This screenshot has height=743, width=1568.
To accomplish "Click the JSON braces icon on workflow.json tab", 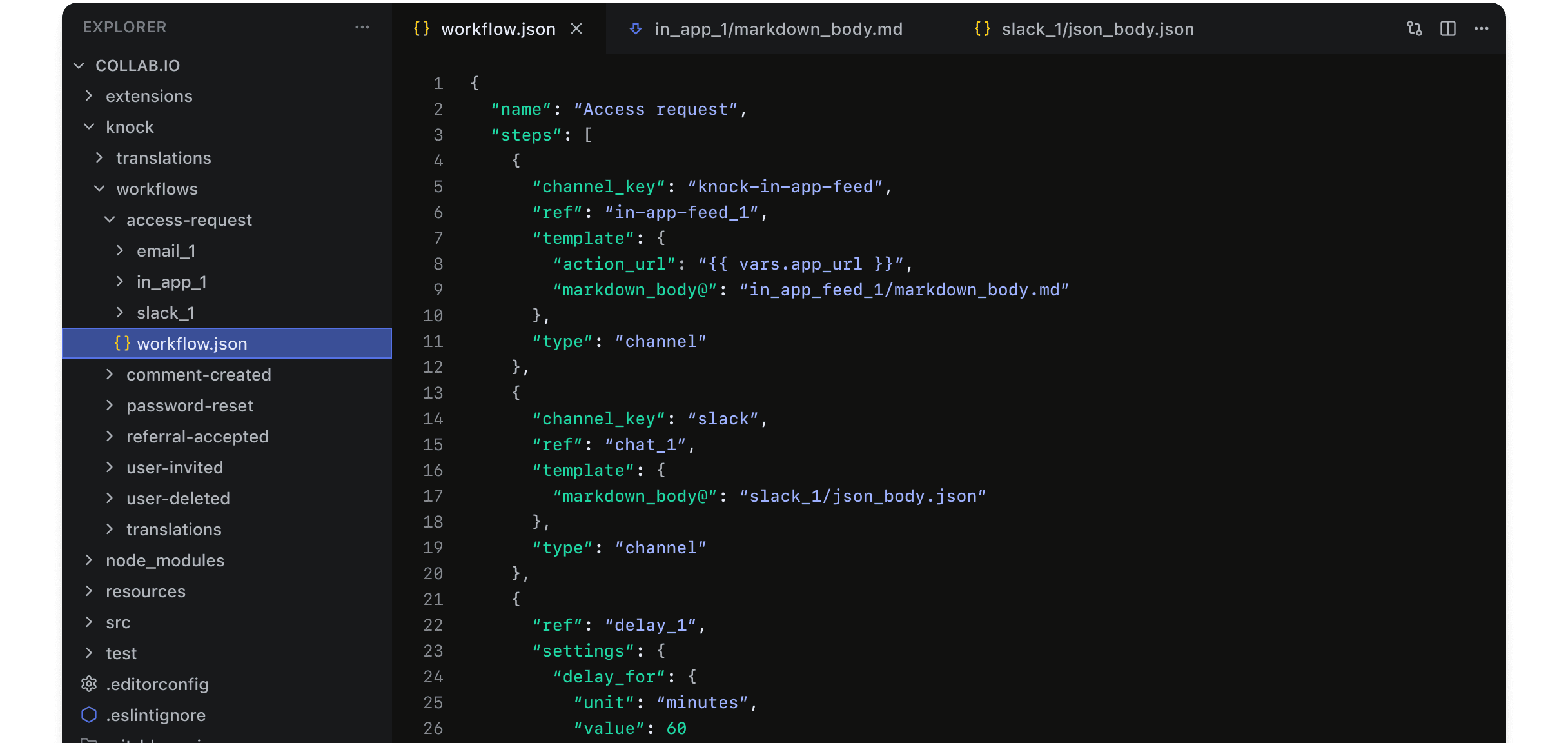I will (422, 29).
